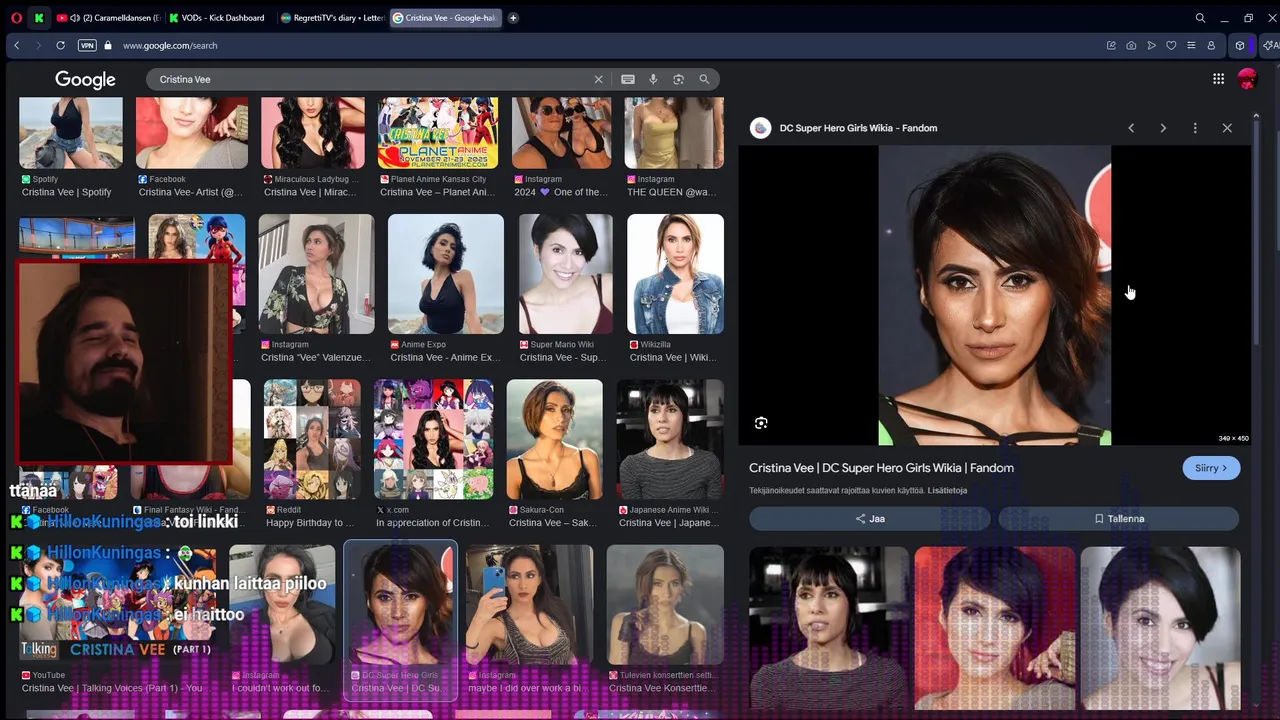Share image with Jaa button
Screen dimensions: 1280x720
click(x=870, y=519)
